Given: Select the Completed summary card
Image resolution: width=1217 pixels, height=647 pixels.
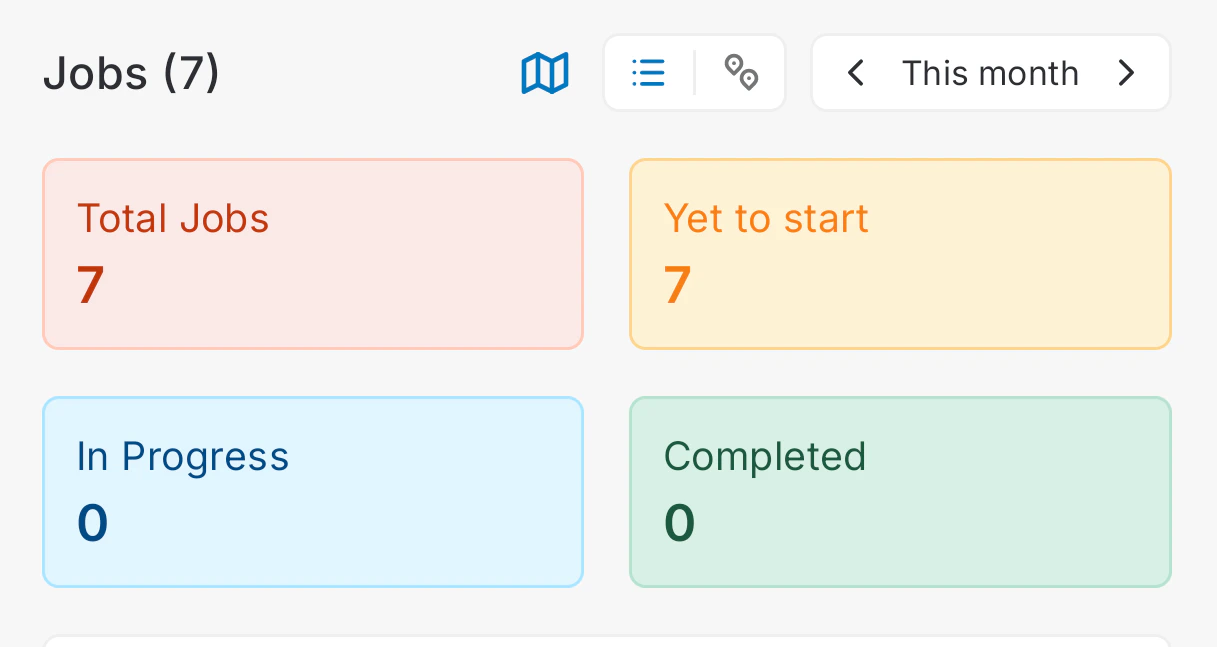Looking at the screenshot, I should pyautogui.click(x=900, y=492).
